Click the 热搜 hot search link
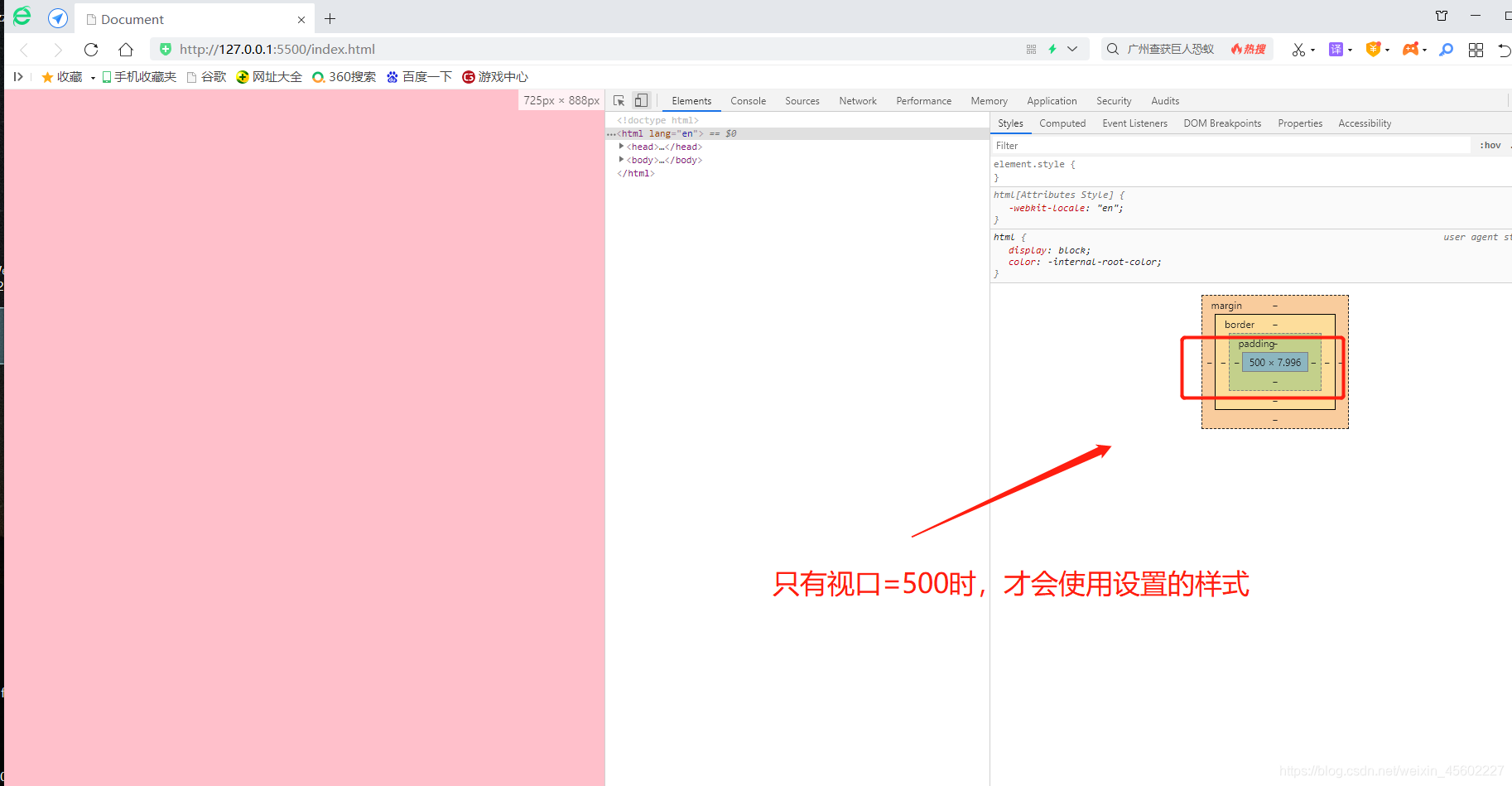 click(1248, 50)
